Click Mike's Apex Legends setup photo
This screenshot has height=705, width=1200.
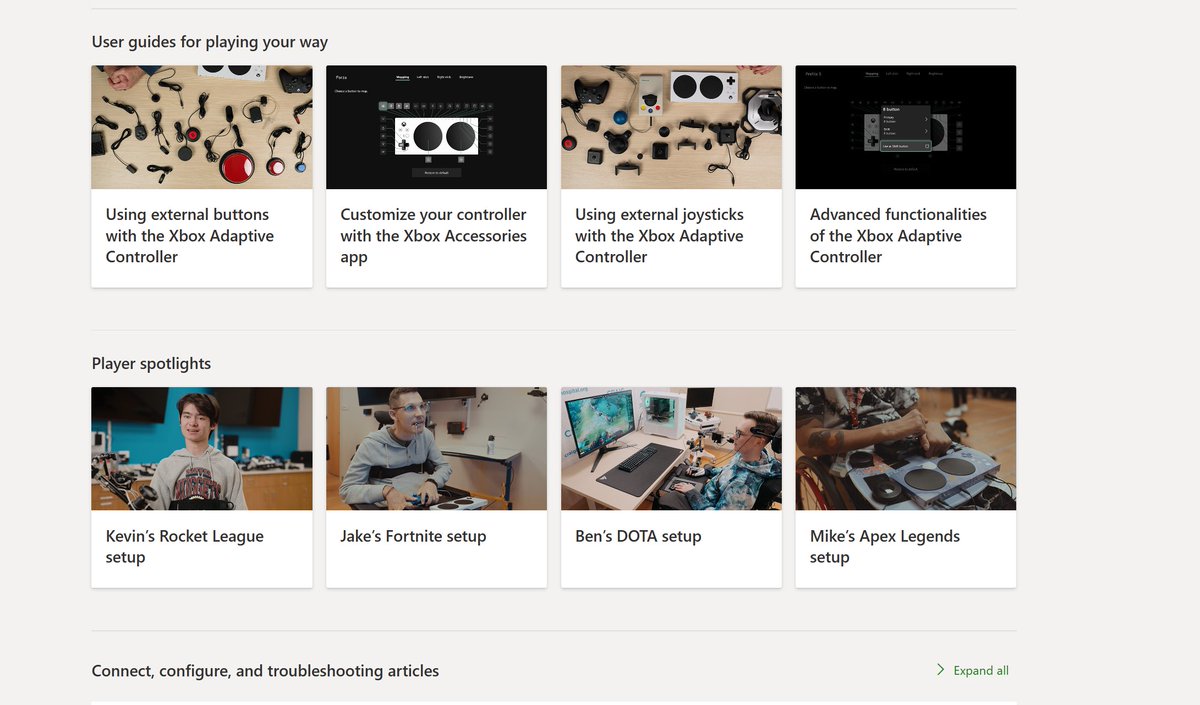[906, 449]
